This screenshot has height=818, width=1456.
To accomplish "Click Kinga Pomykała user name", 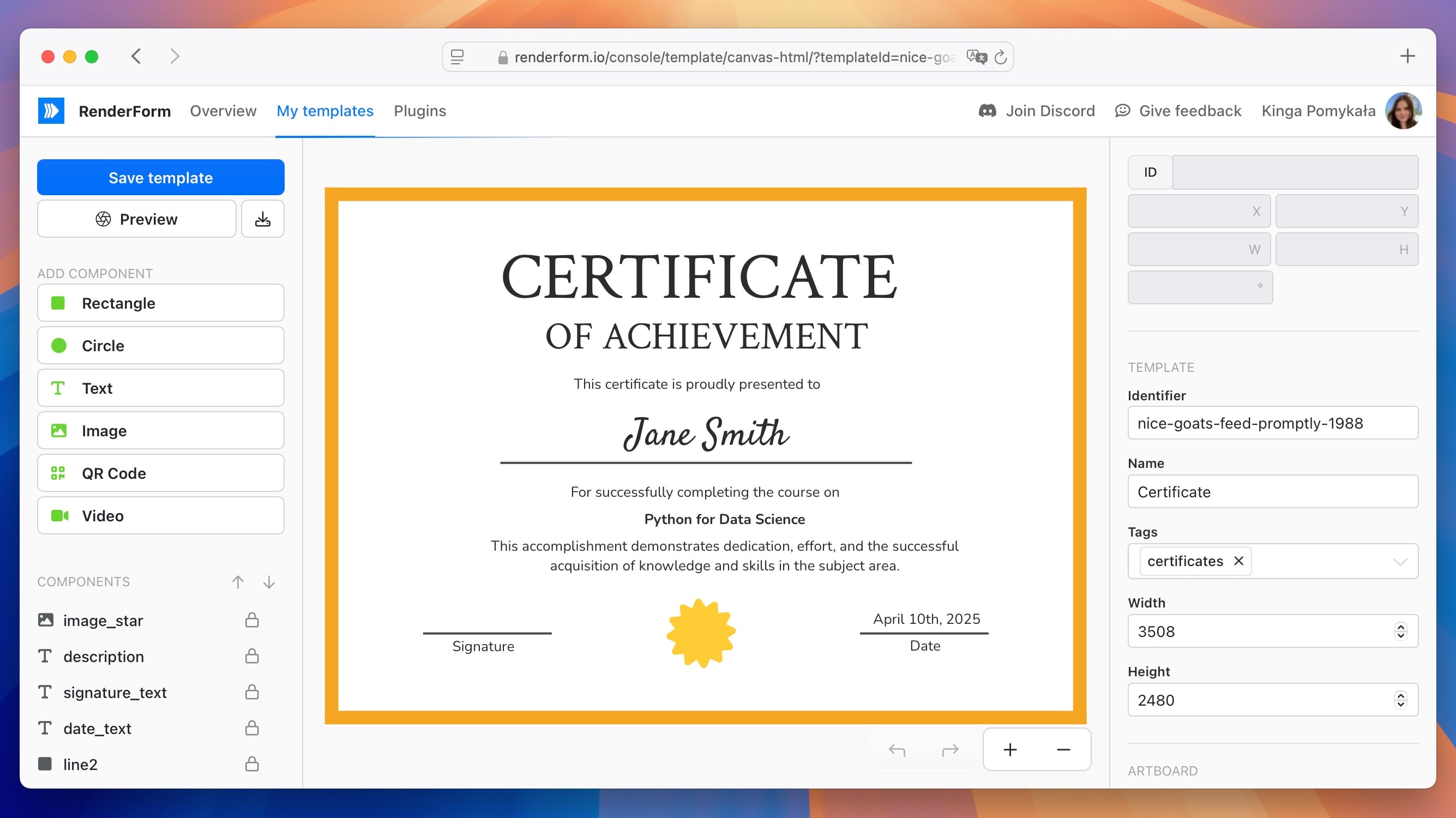I will (1319, 111).
